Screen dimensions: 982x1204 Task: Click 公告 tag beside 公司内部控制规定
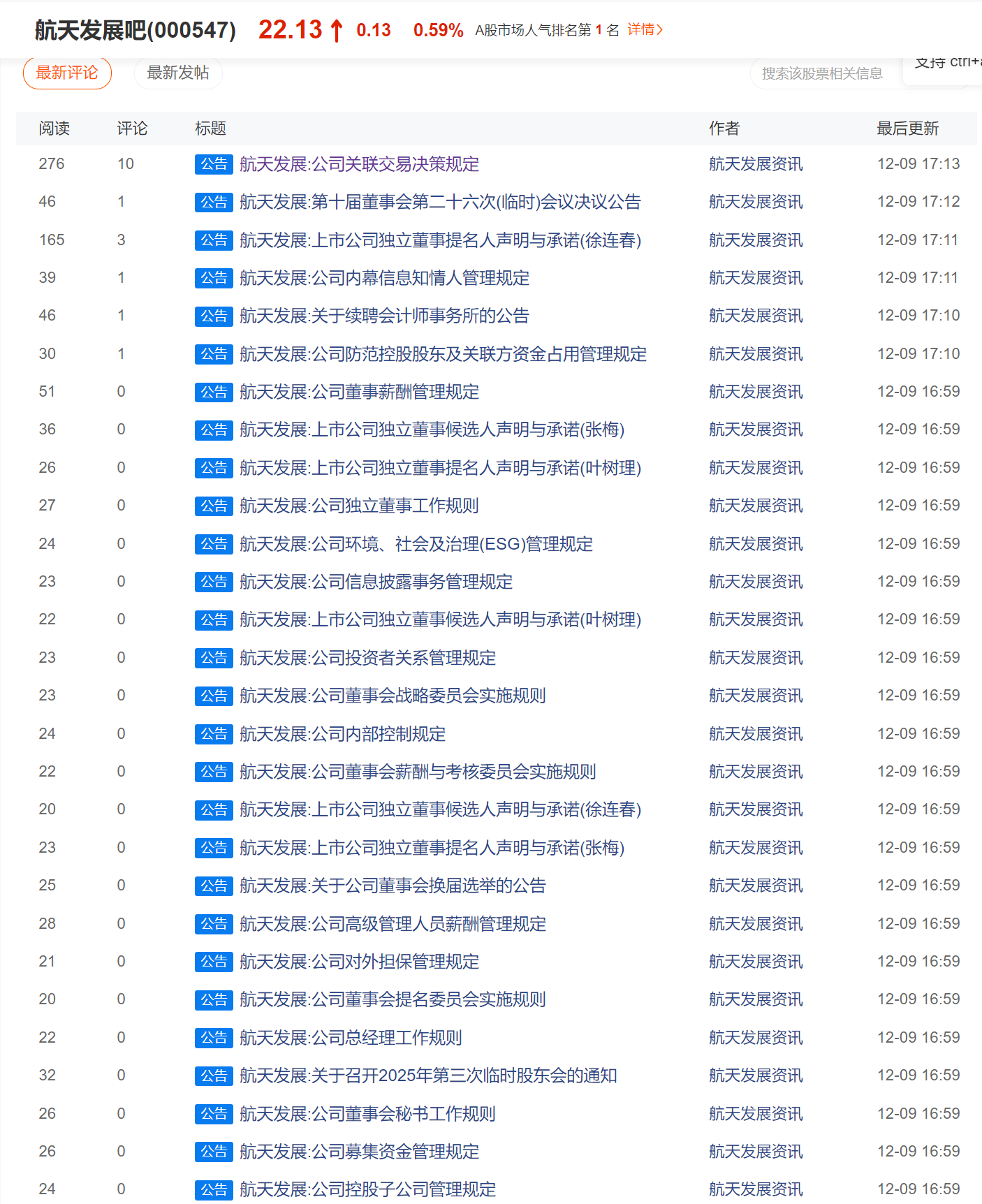[x=214, y=734]
